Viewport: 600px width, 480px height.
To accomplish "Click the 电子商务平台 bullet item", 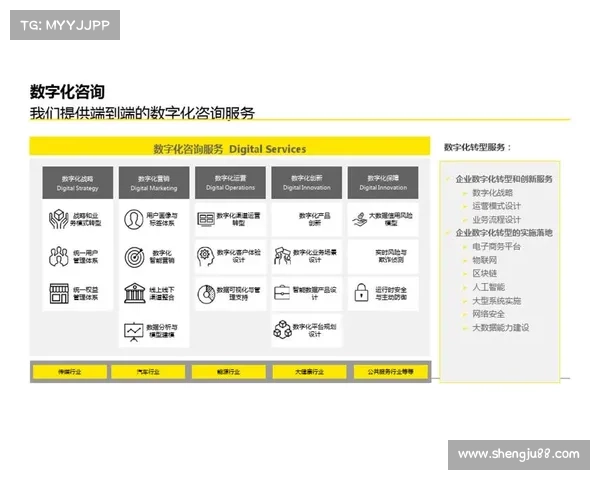I will pyautogui.click(x=496, y=247).
